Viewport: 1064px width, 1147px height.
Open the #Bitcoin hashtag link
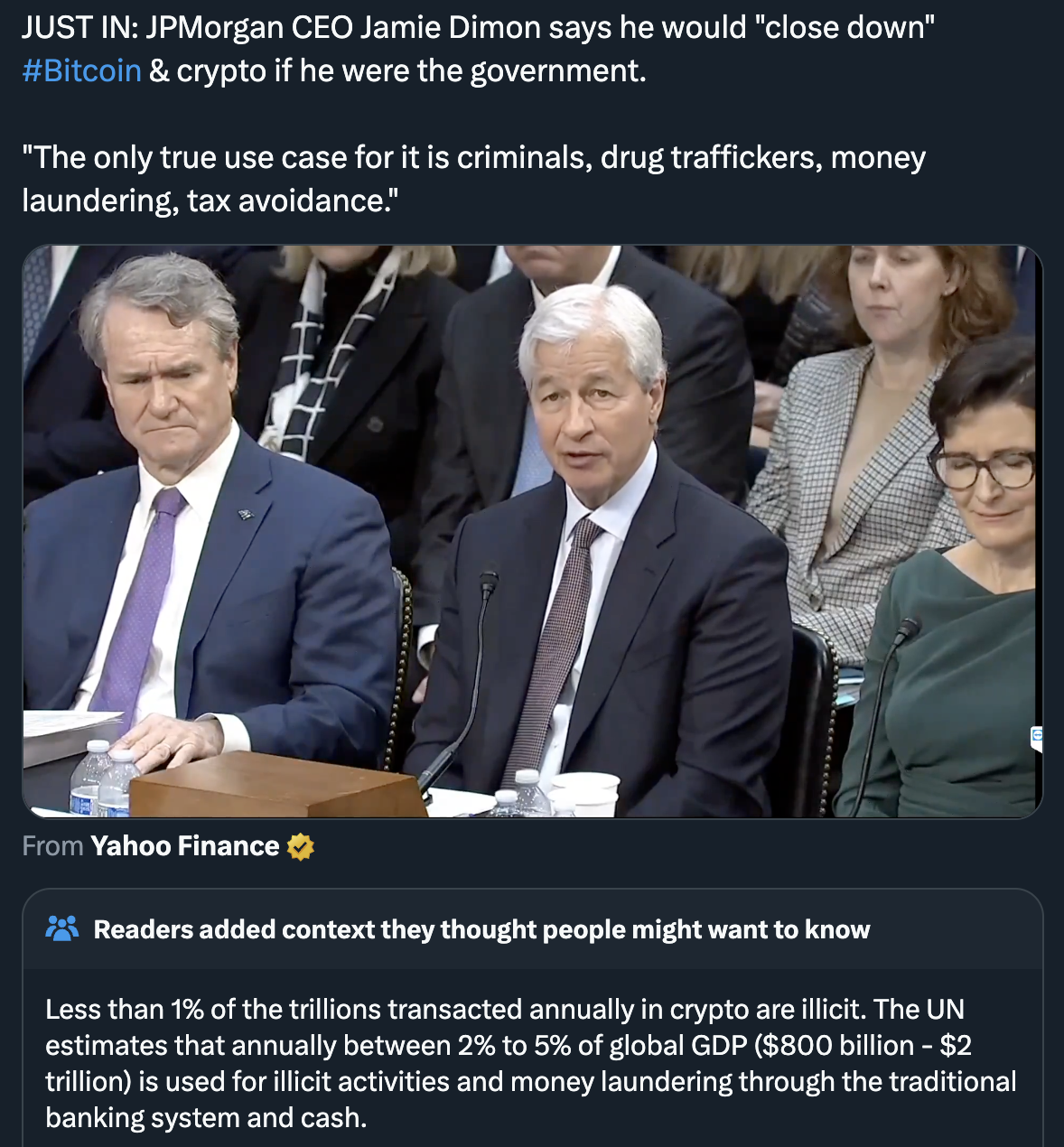pos(81,70)
